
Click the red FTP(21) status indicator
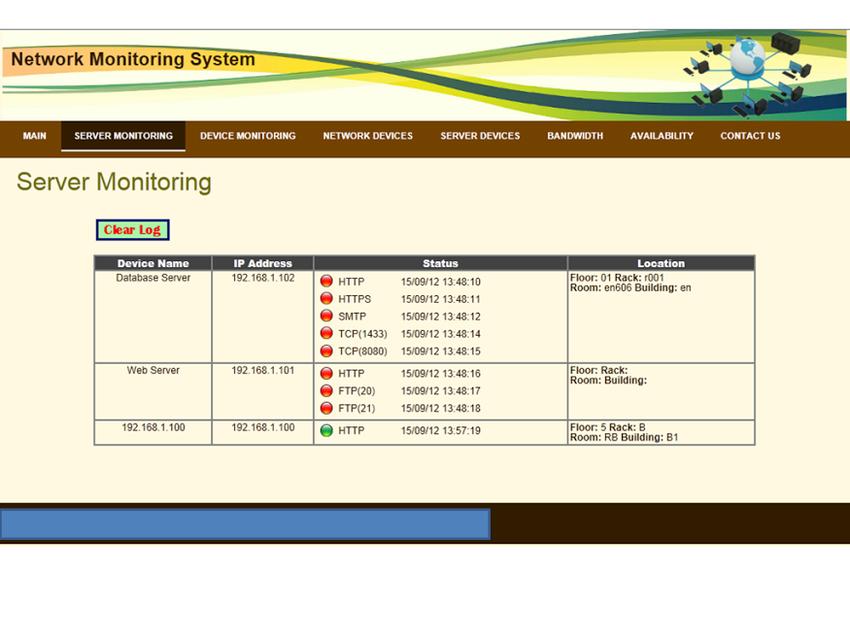[x=327, y=408]
